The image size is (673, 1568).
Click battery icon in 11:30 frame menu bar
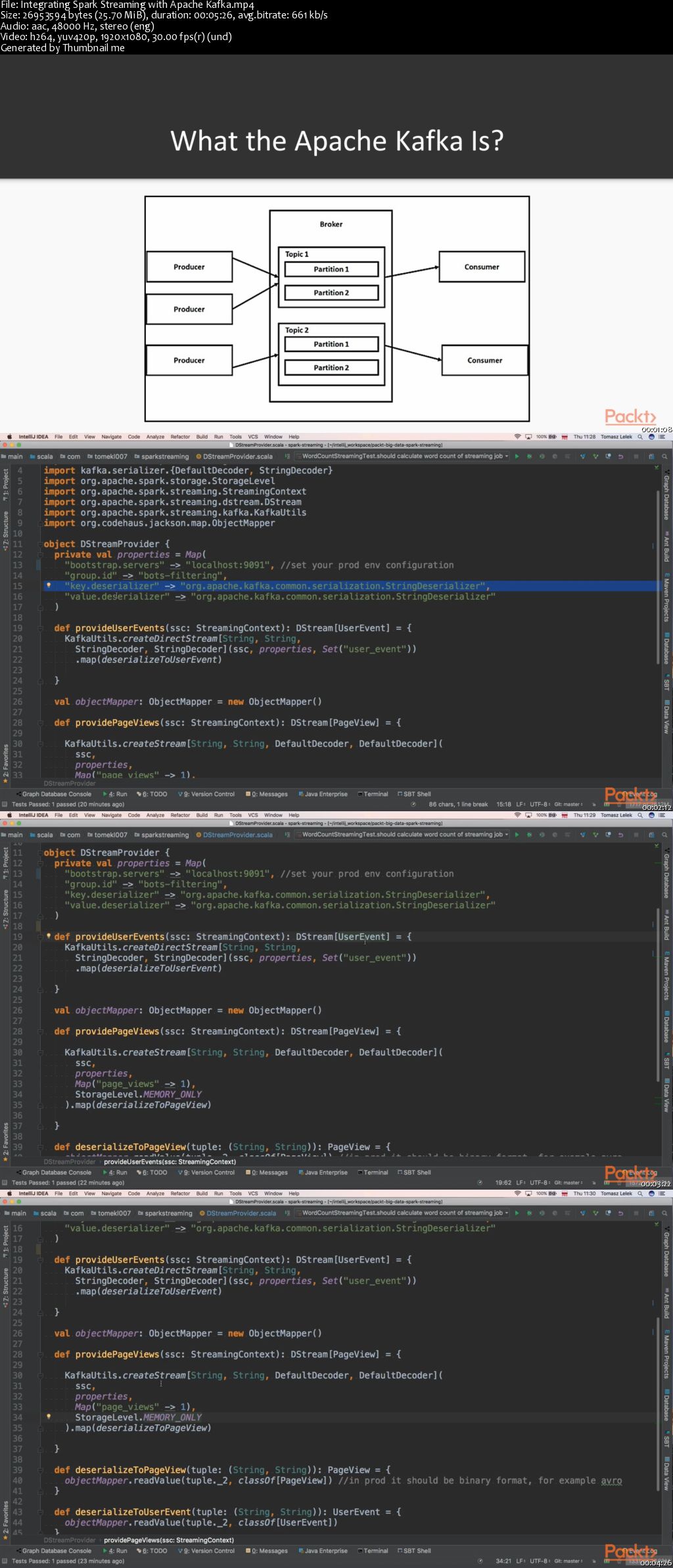pyautogui.click(x=553, y=1193)
